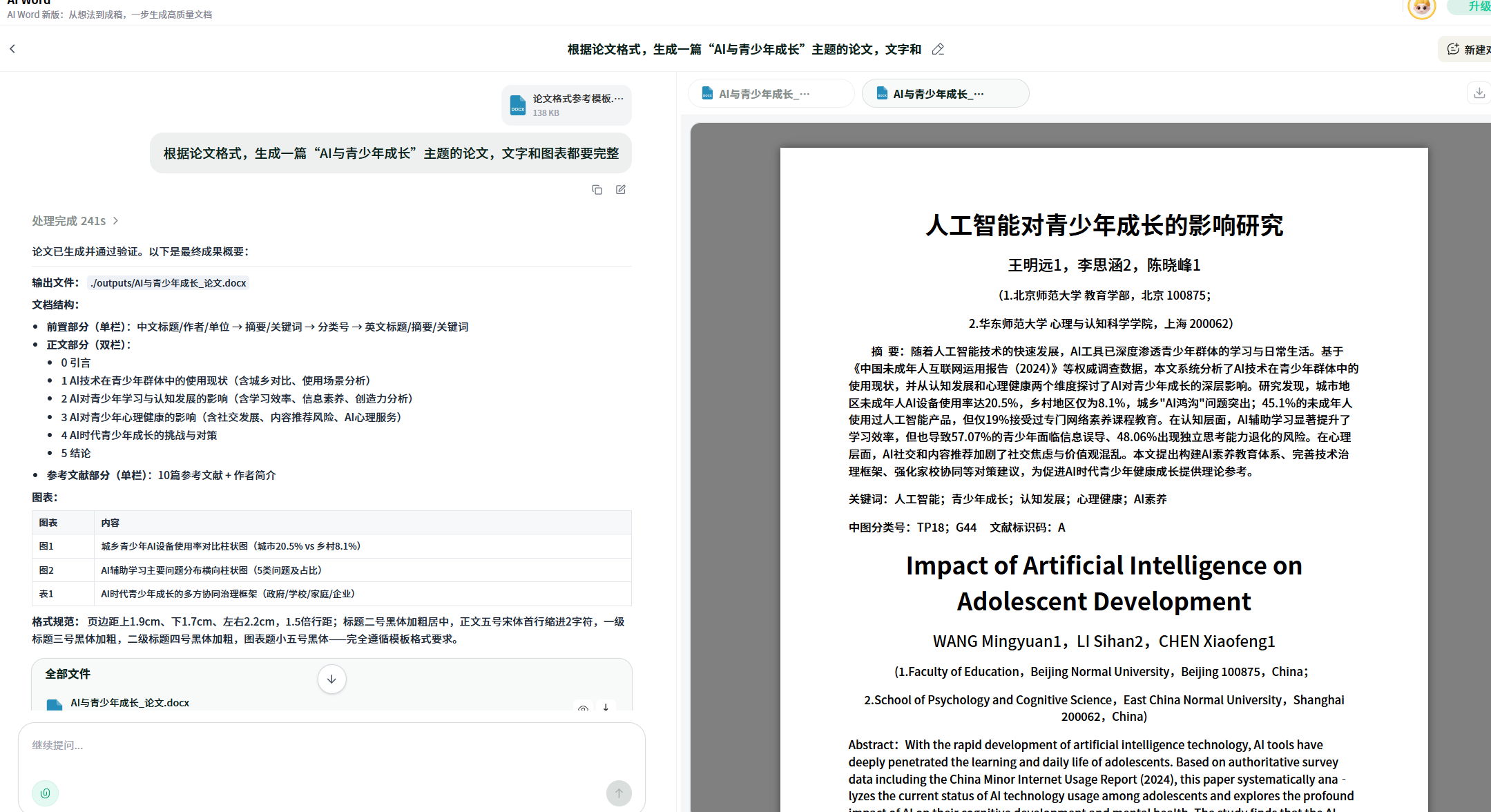Viewport: 1491px width, 812px height.
Task: Click the file icon beside AI与青少年成长_论文.docx
Action: pyautogui.click(x=55, y=705)
